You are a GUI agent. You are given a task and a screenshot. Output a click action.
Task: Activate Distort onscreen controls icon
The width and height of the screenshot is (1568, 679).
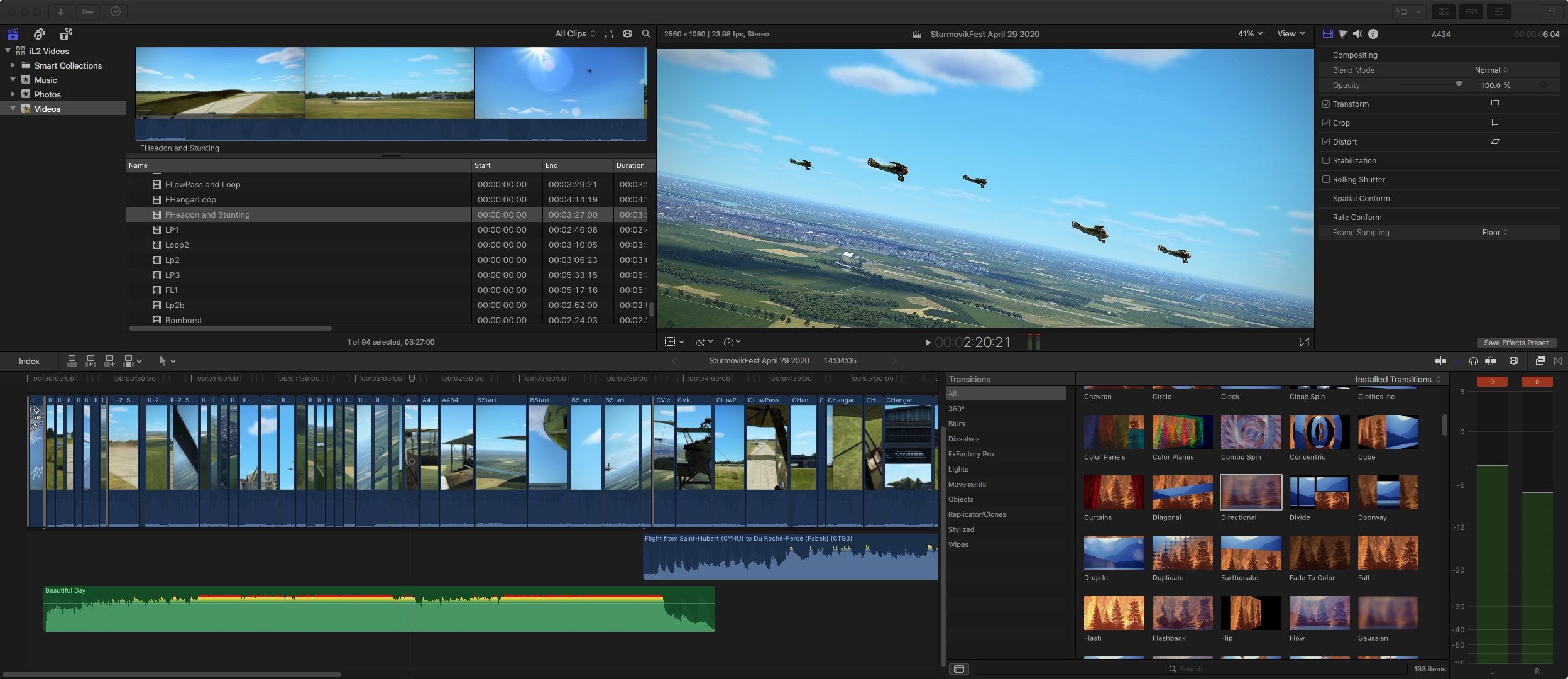[1495, 141]
